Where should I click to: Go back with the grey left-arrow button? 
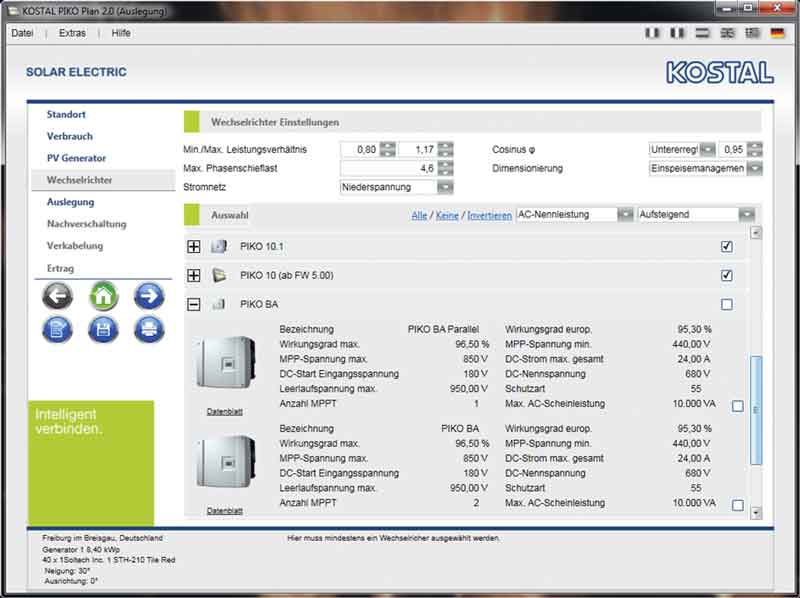coord(57,297)
